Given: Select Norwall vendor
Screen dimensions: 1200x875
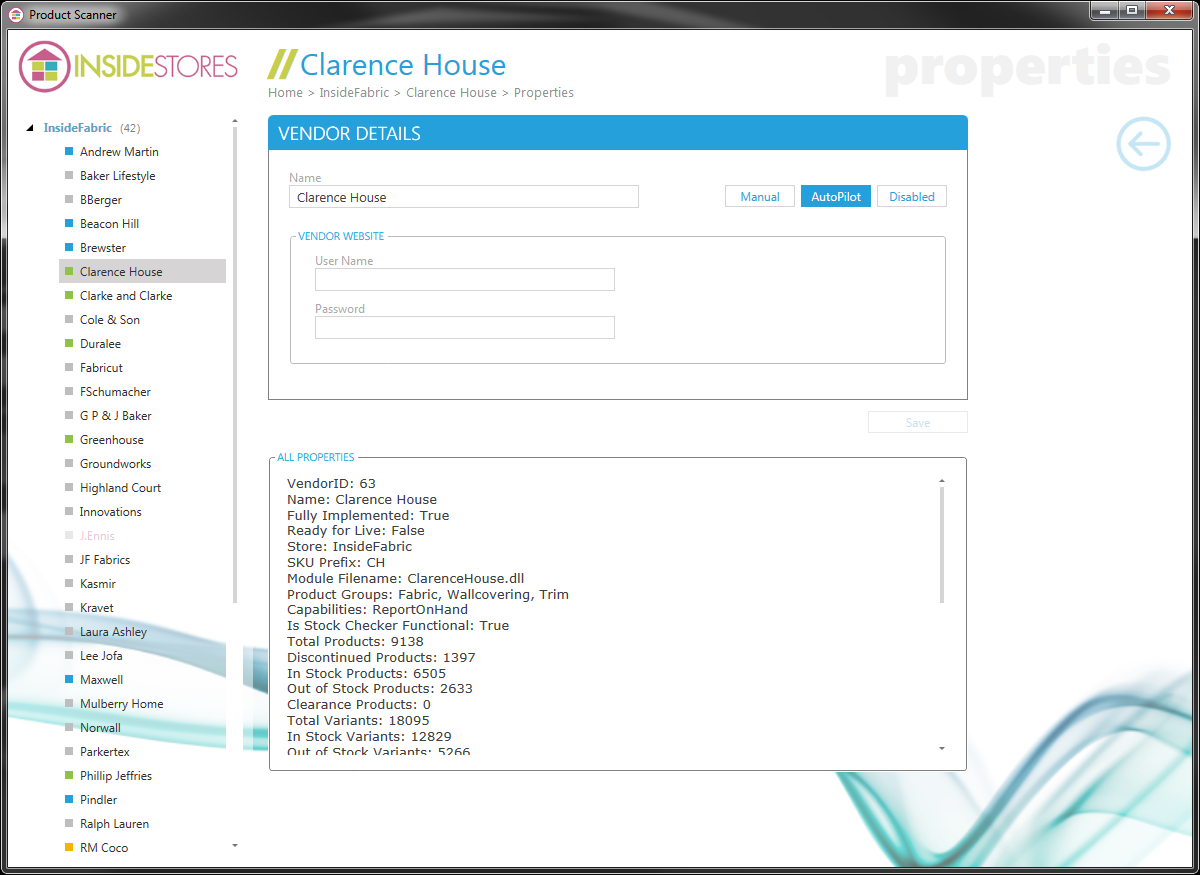Looking at the screenshot, I should tap(100, 728).
